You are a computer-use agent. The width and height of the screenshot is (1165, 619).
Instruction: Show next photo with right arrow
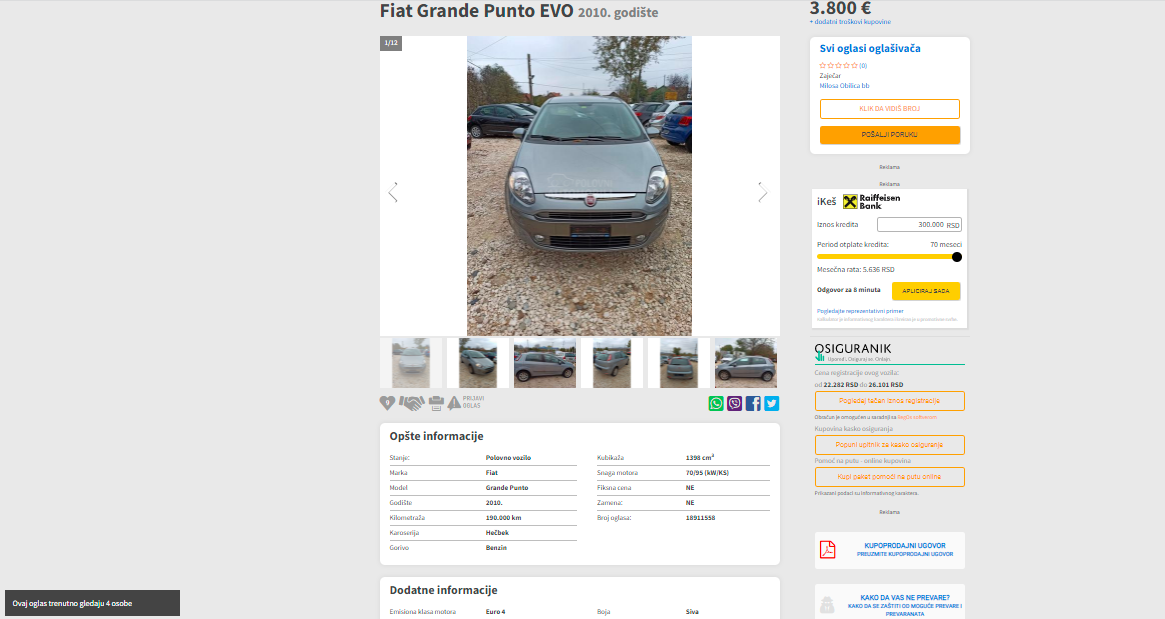pos(762,192)
